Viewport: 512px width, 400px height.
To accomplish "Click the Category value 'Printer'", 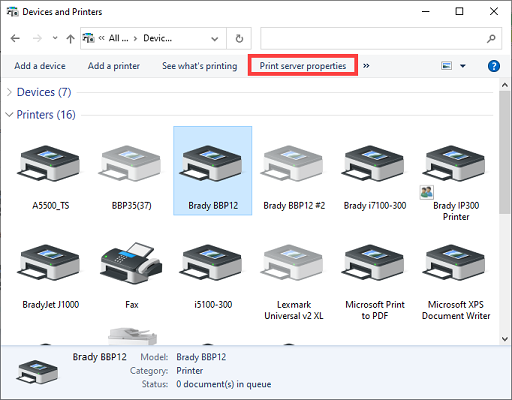I will (190, 371).
